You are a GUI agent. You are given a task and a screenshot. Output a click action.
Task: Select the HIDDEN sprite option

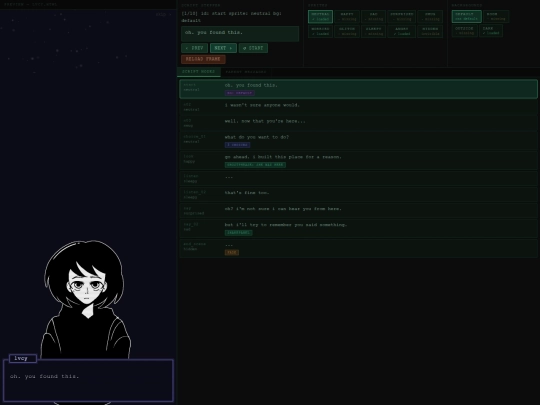click(x=430, y=31)
